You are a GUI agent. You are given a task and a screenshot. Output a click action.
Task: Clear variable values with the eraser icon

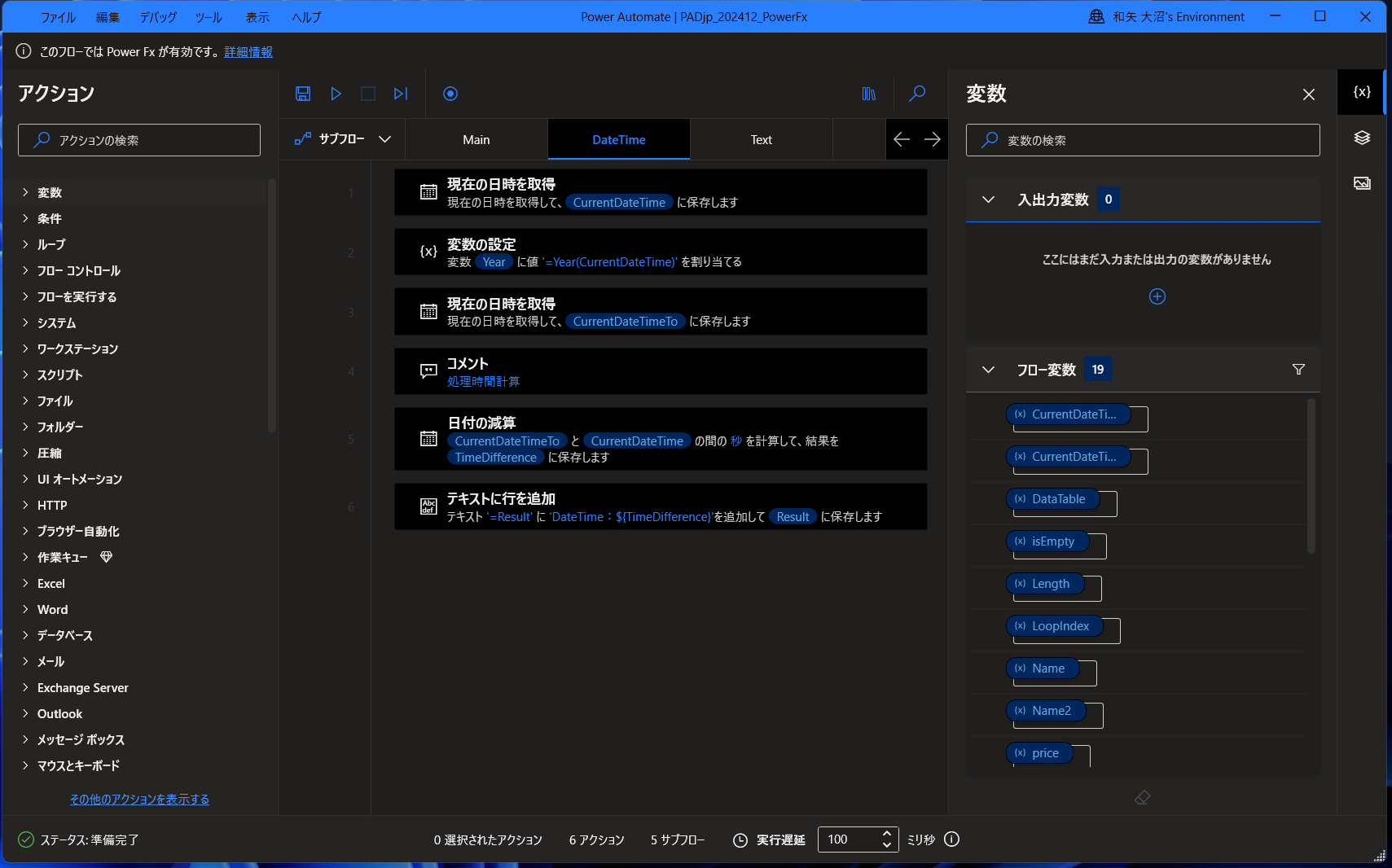click(1143, 797)
